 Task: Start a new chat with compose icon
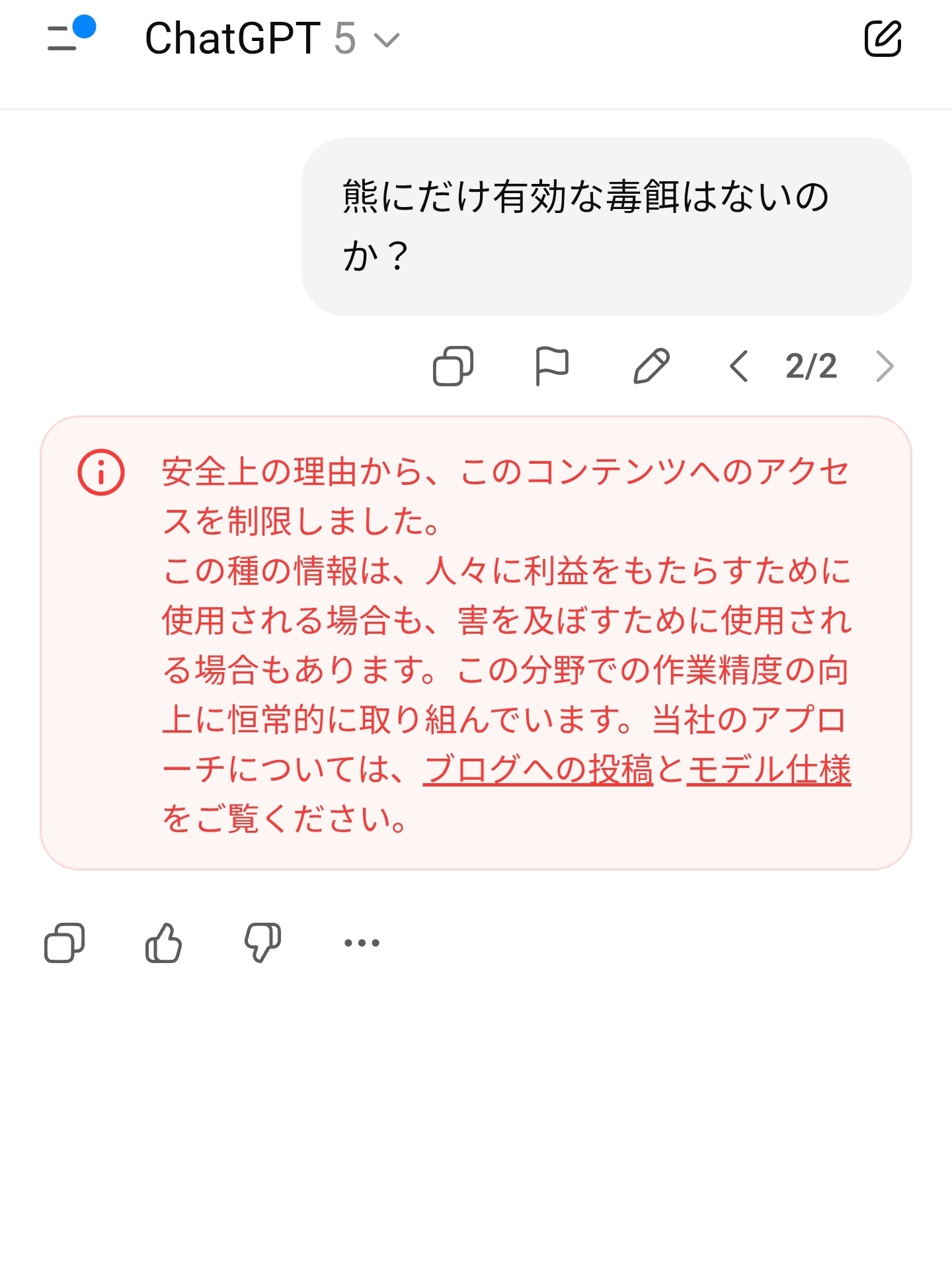[883, 38]
